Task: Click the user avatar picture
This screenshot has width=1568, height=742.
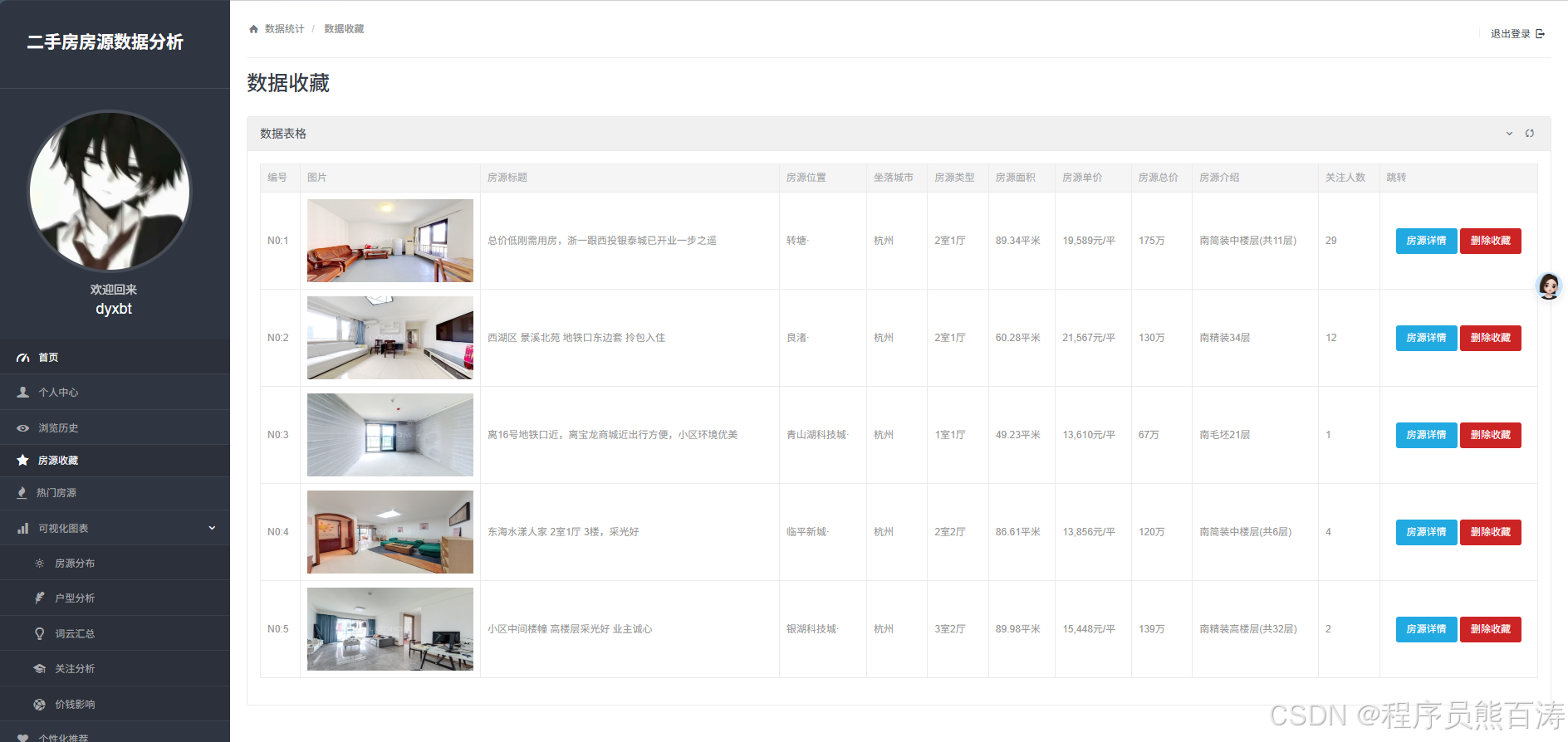Action: click(x=110, y=191)
